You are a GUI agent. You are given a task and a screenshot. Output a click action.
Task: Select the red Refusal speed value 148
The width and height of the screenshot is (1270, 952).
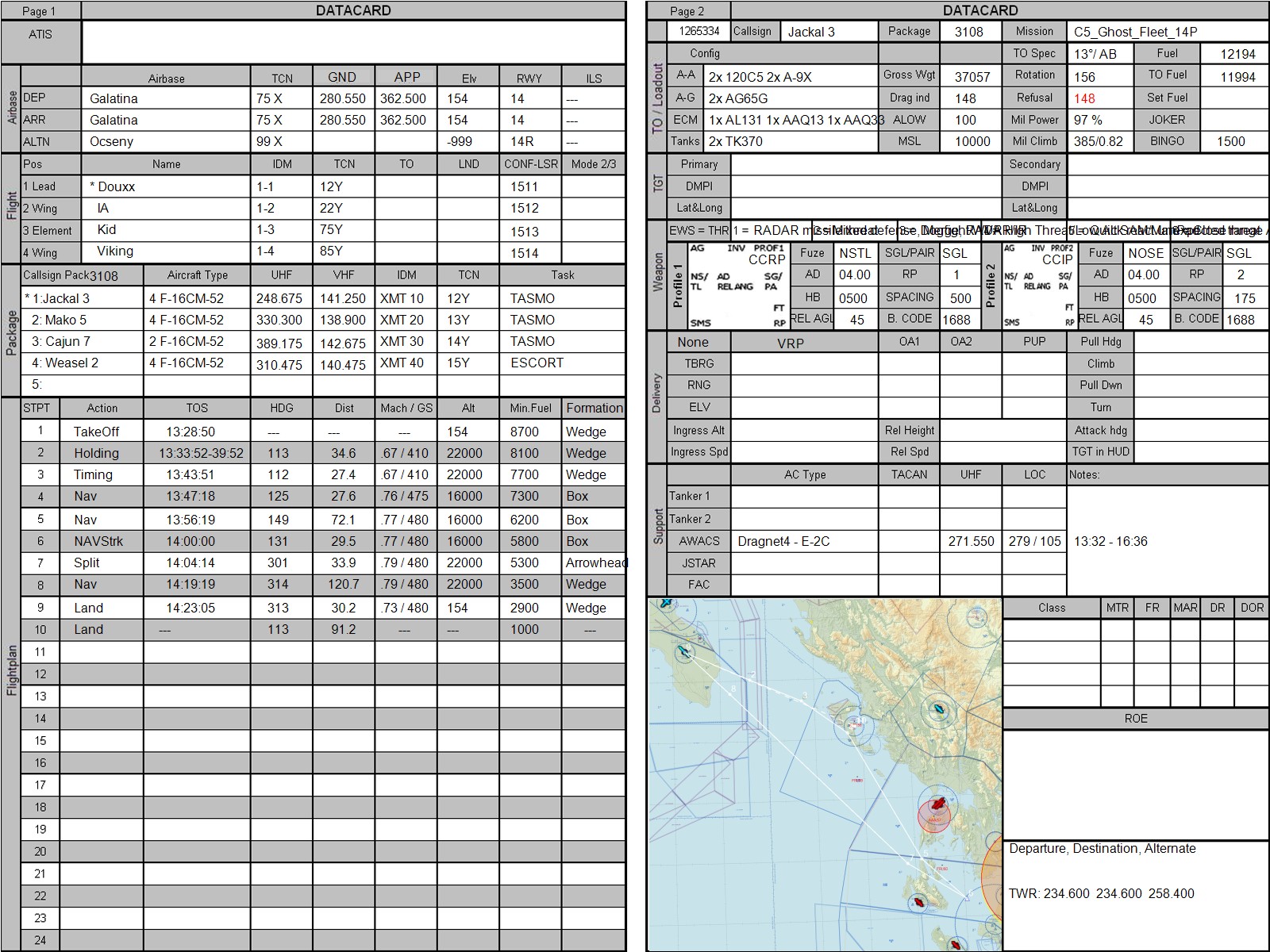click(1084, 98)
